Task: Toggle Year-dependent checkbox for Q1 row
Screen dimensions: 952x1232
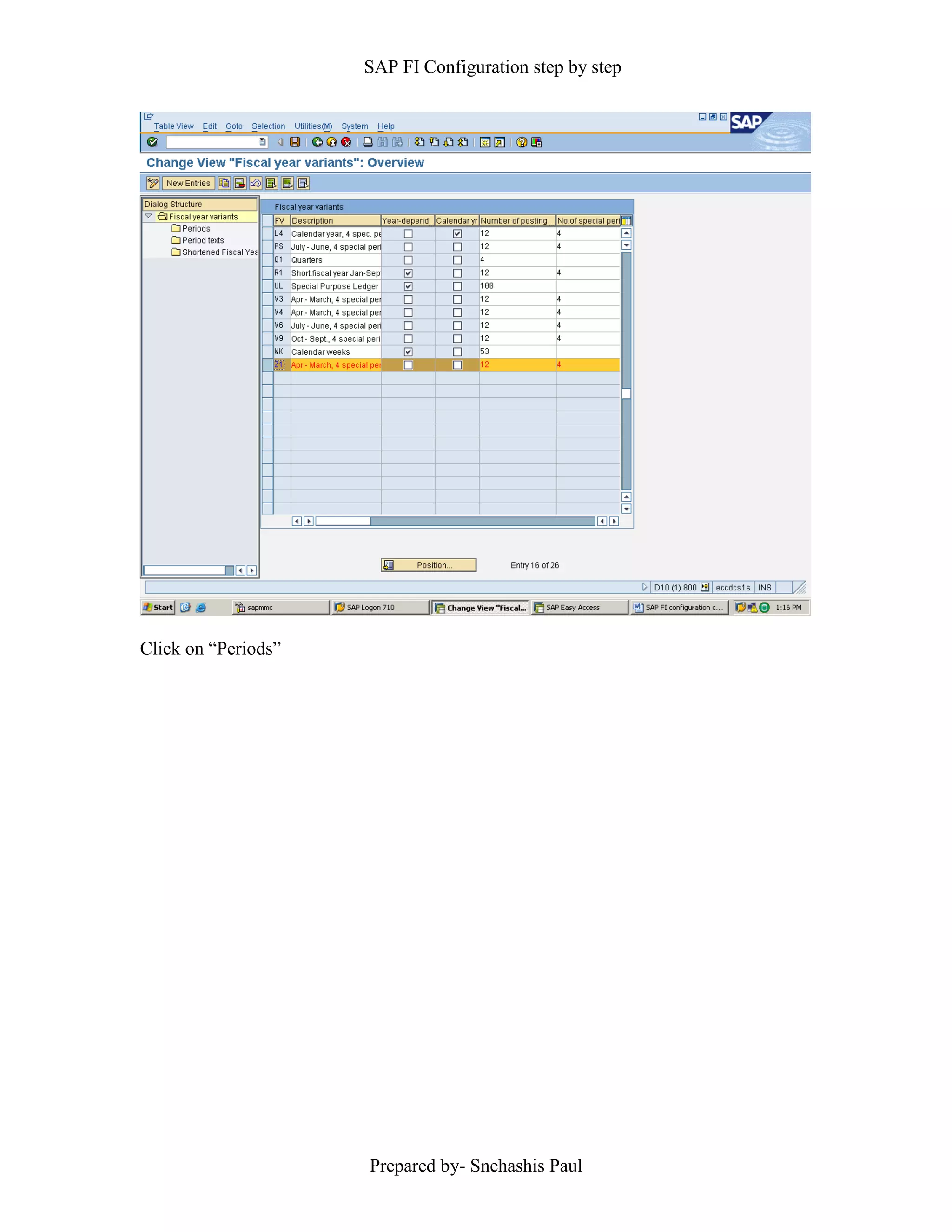Action: click(x=408, y=260)
